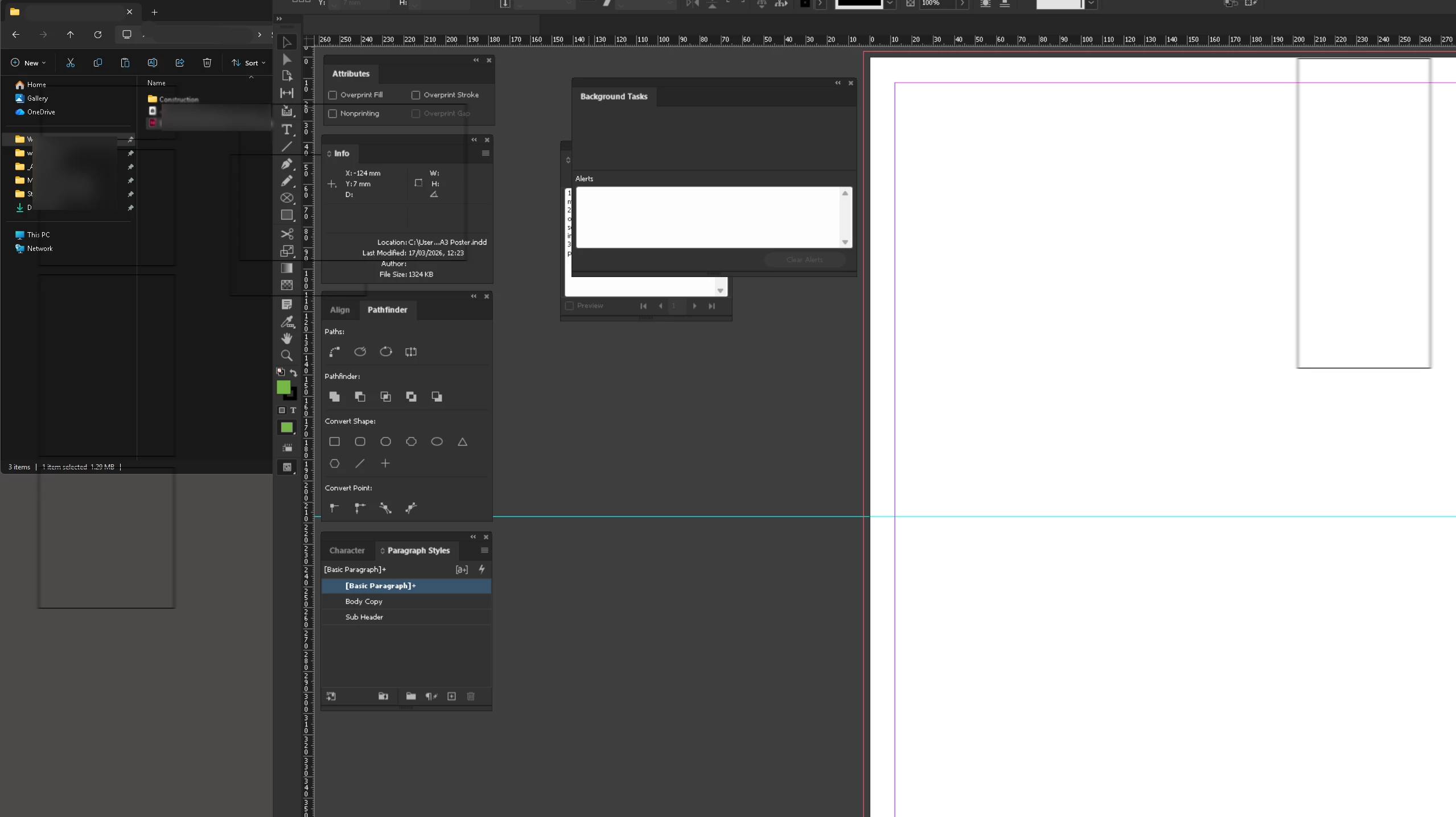This screenshot has height=817, width=1456.
Task: Switch to the Character tab
Action: point(347,550)
